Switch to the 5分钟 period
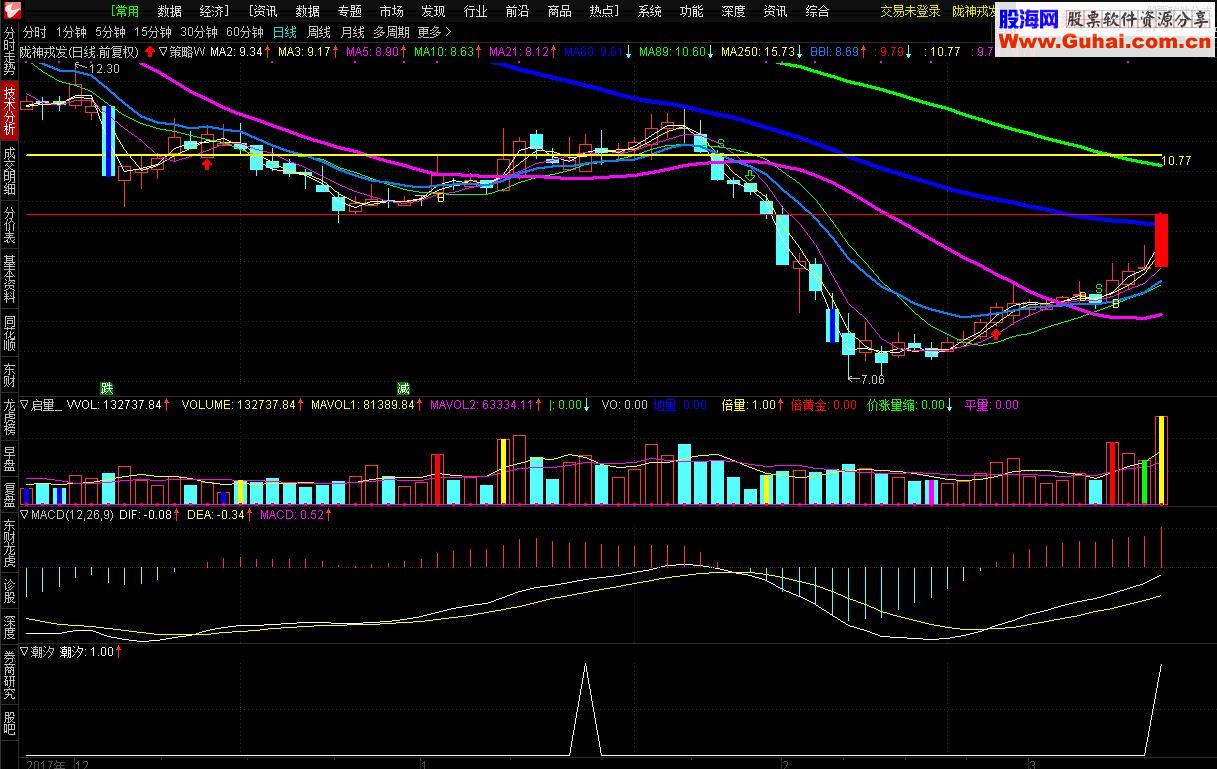Image resolution: width=1217 pixels, height=769 pixels. tap(110, 32)
